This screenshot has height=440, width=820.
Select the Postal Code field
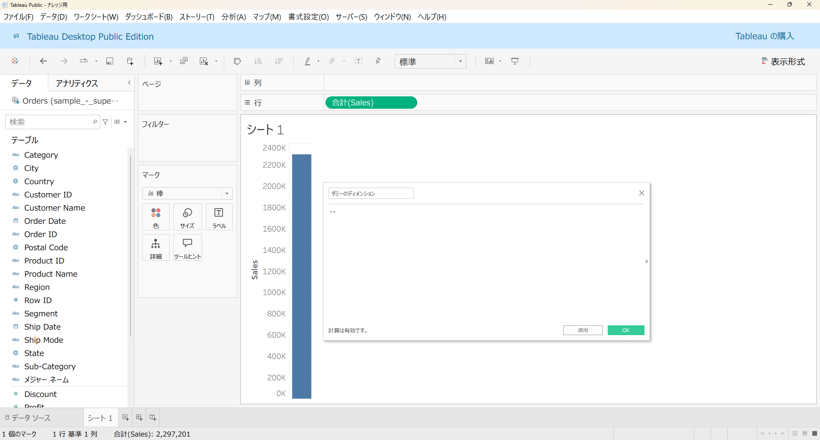click(x=46, y=247)
